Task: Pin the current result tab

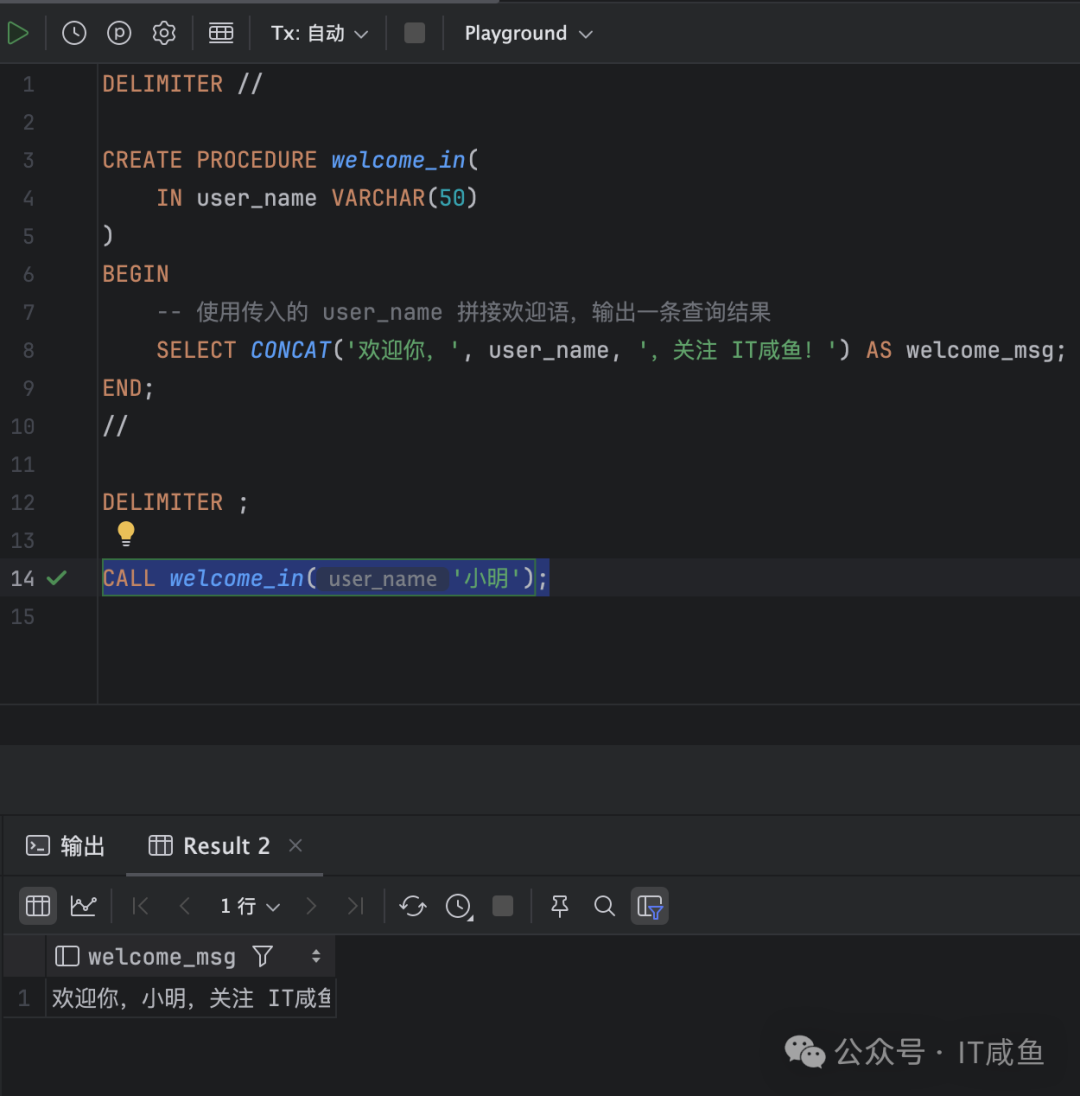Action: click(559, 906)
